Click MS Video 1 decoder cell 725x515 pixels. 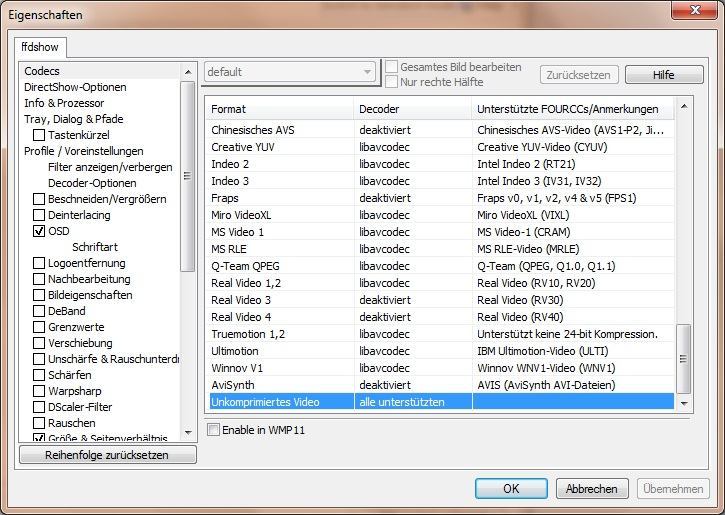pyautogui.click(x=413, y=232)
